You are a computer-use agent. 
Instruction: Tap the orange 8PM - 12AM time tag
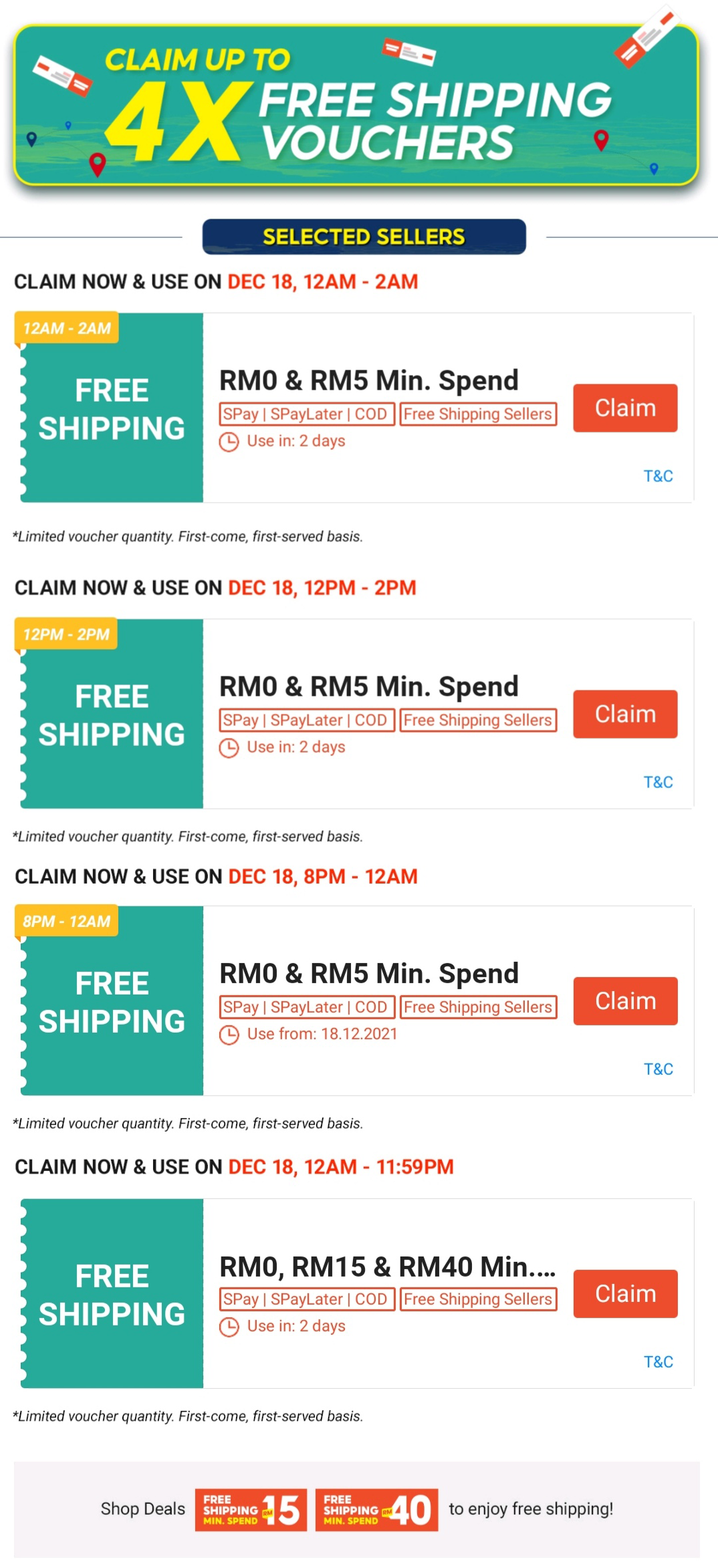[66, 921]
